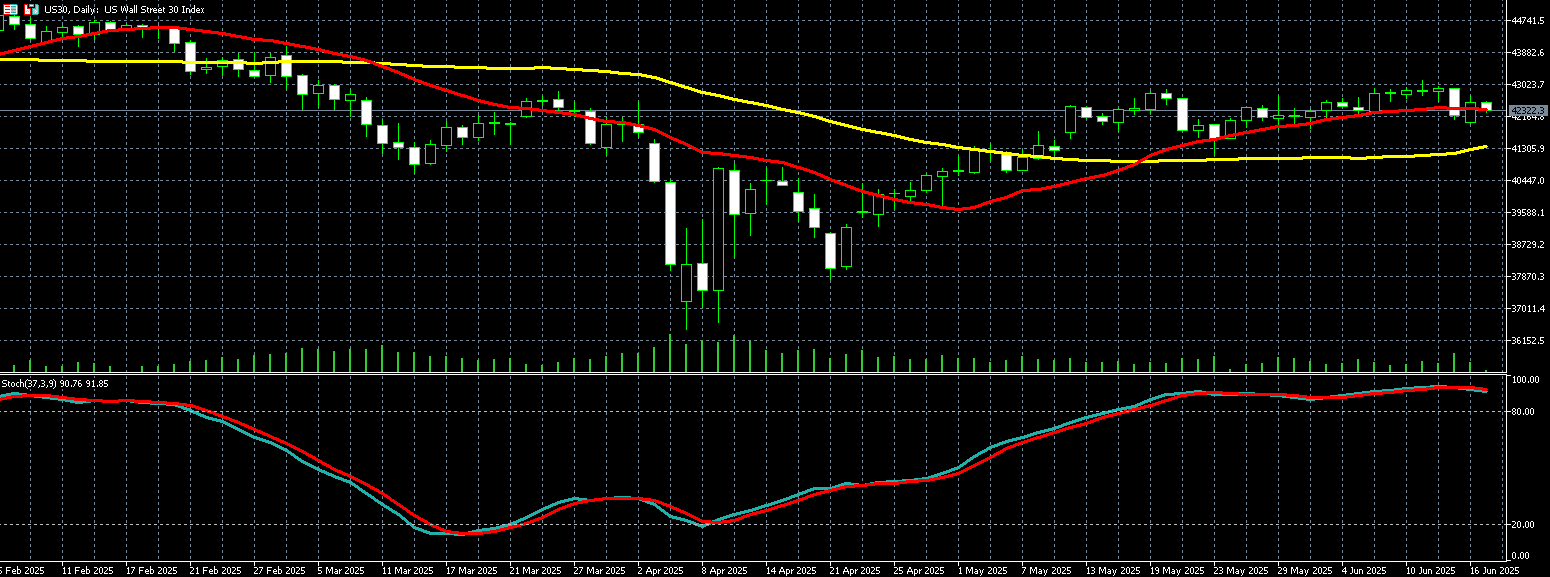Select the right end of yellow moving average
Screen dimensions: 1550x577
[1486, 147]
